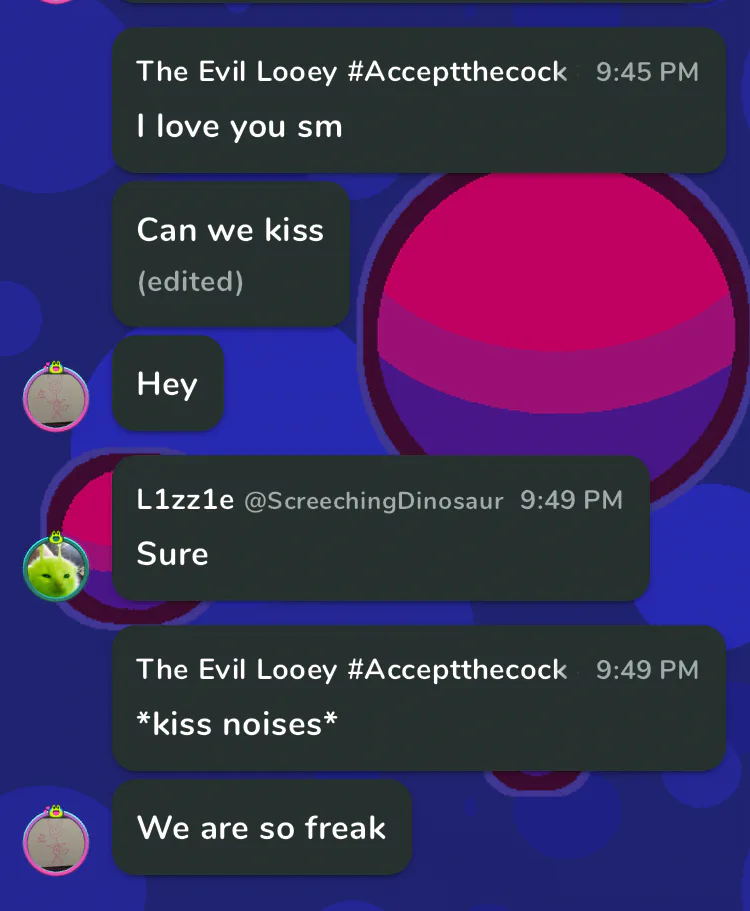Image resolution: width=750 pixels, height=911 pixels.
Task: Click the "(edited)" label
Action: 190,282
